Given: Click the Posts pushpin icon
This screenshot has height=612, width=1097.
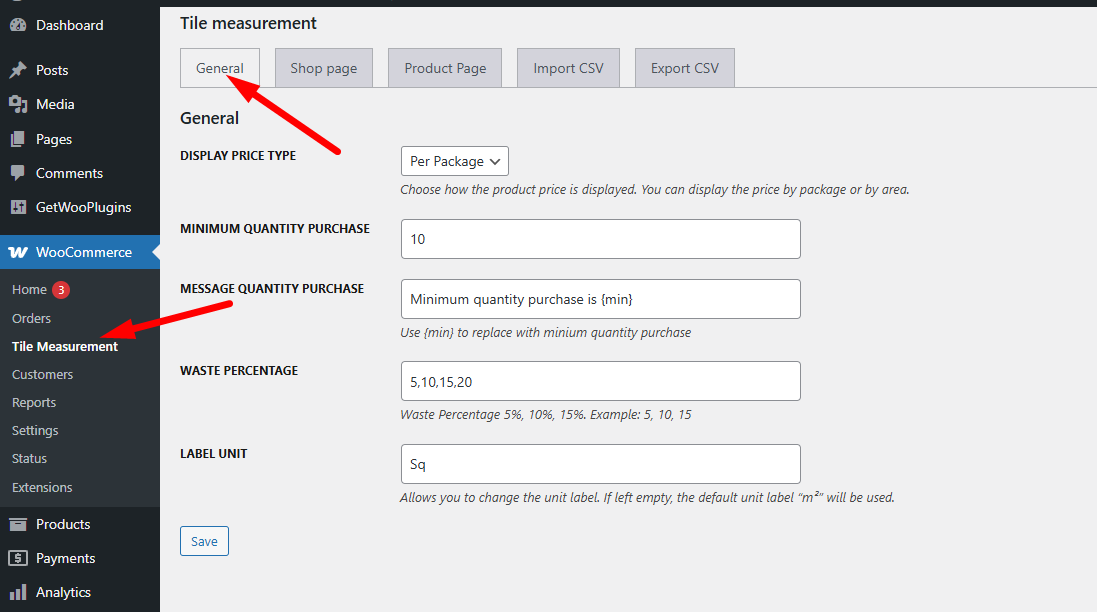Looking at the screenshot, I should point(18,70).
